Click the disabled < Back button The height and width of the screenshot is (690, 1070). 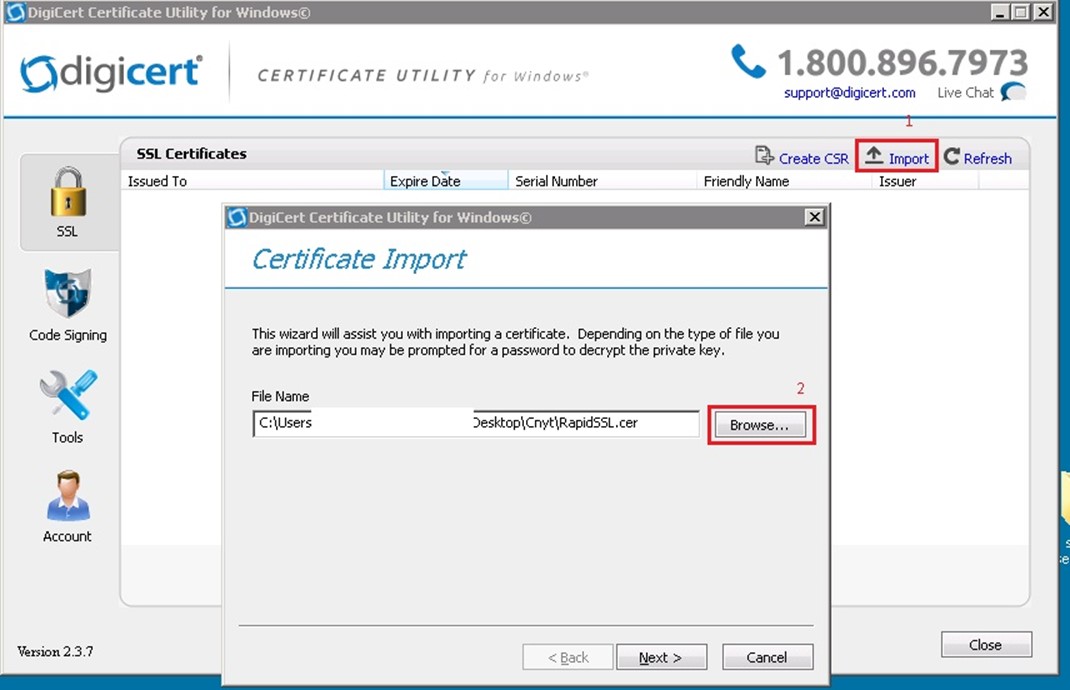568,657
